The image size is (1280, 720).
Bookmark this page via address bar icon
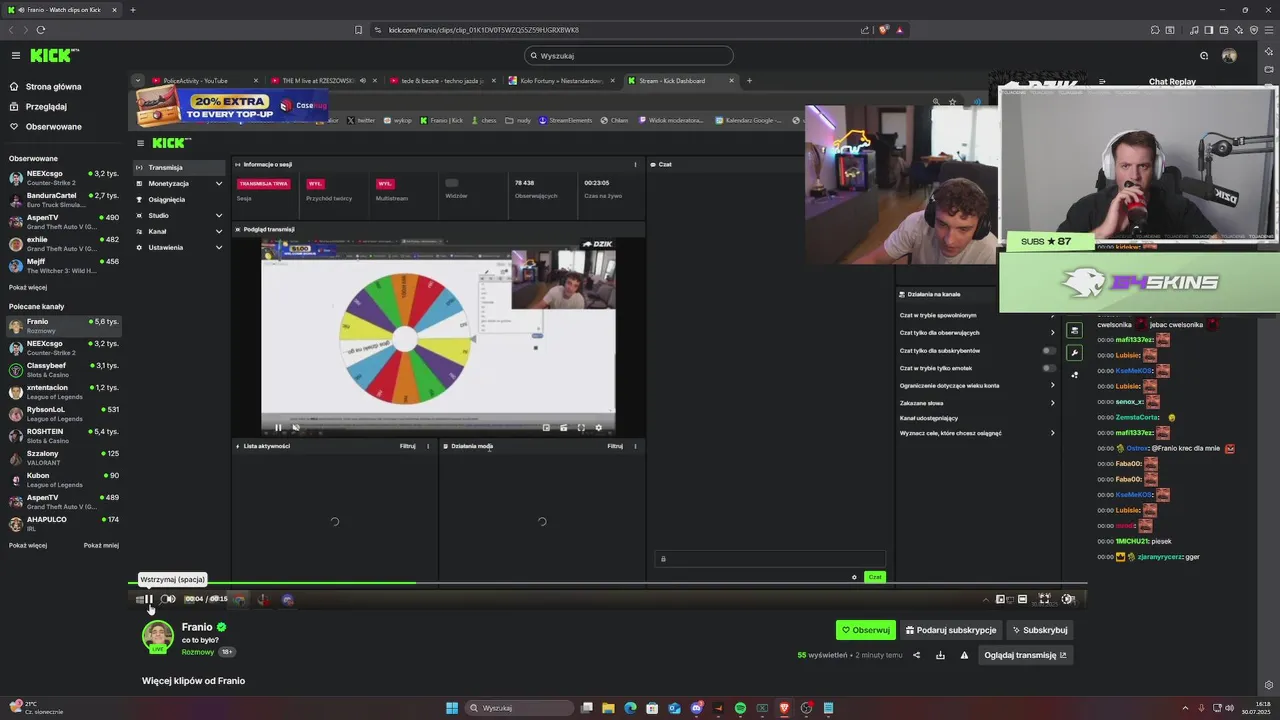tap(358, 30)
